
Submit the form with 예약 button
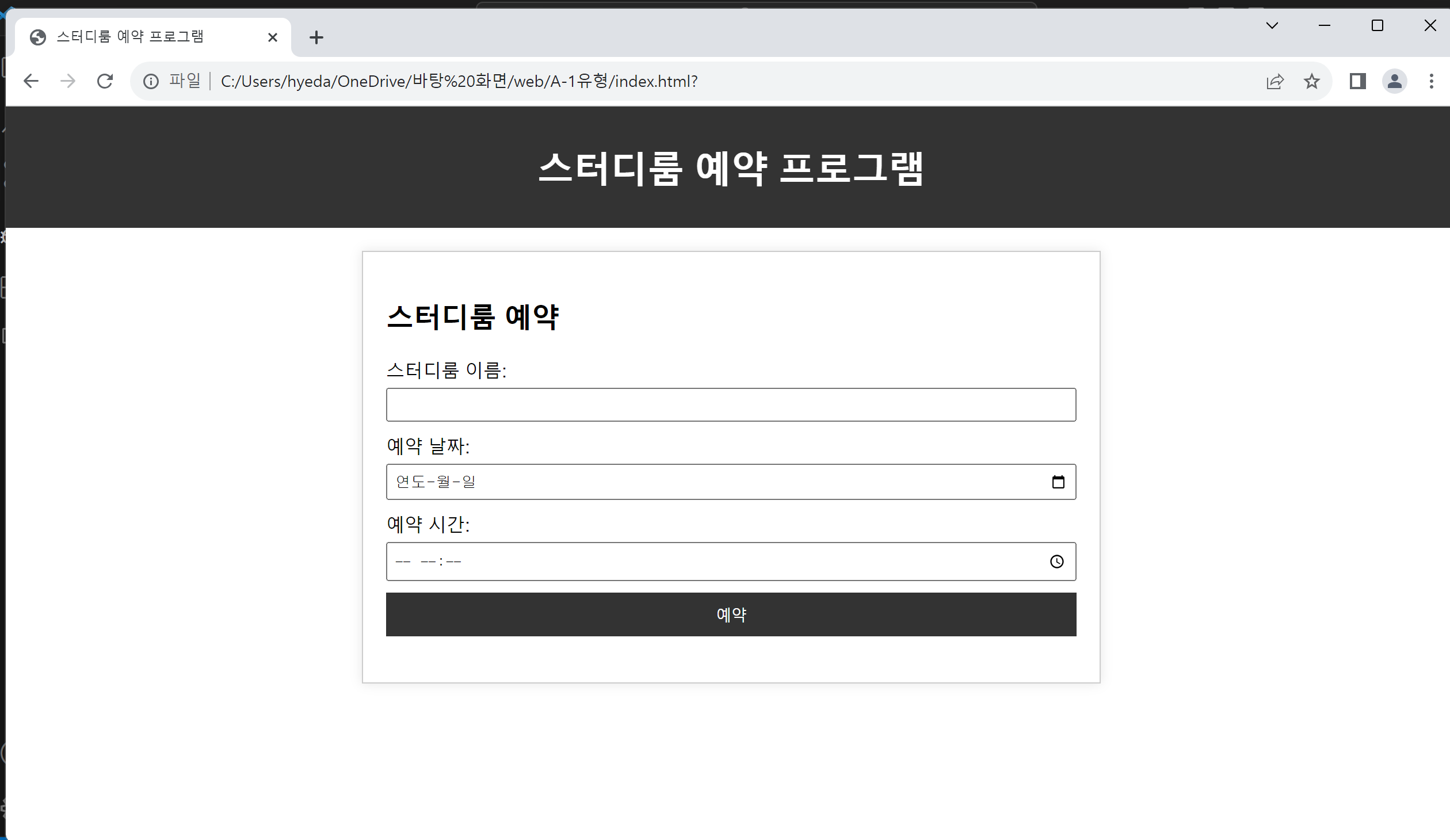[x=731, y=614]
